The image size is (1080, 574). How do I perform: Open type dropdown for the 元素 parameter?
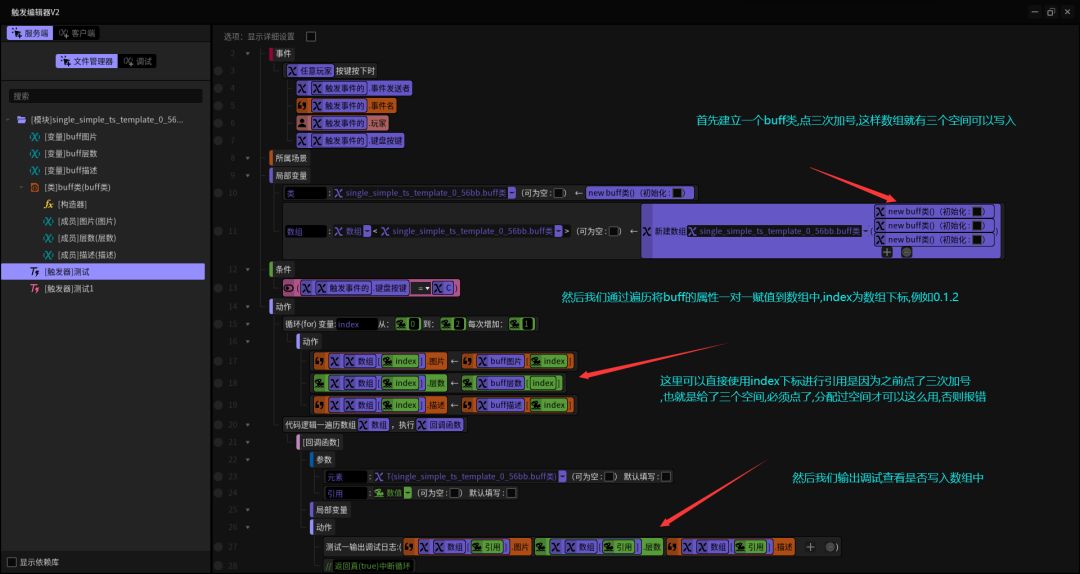pos(563,477)
